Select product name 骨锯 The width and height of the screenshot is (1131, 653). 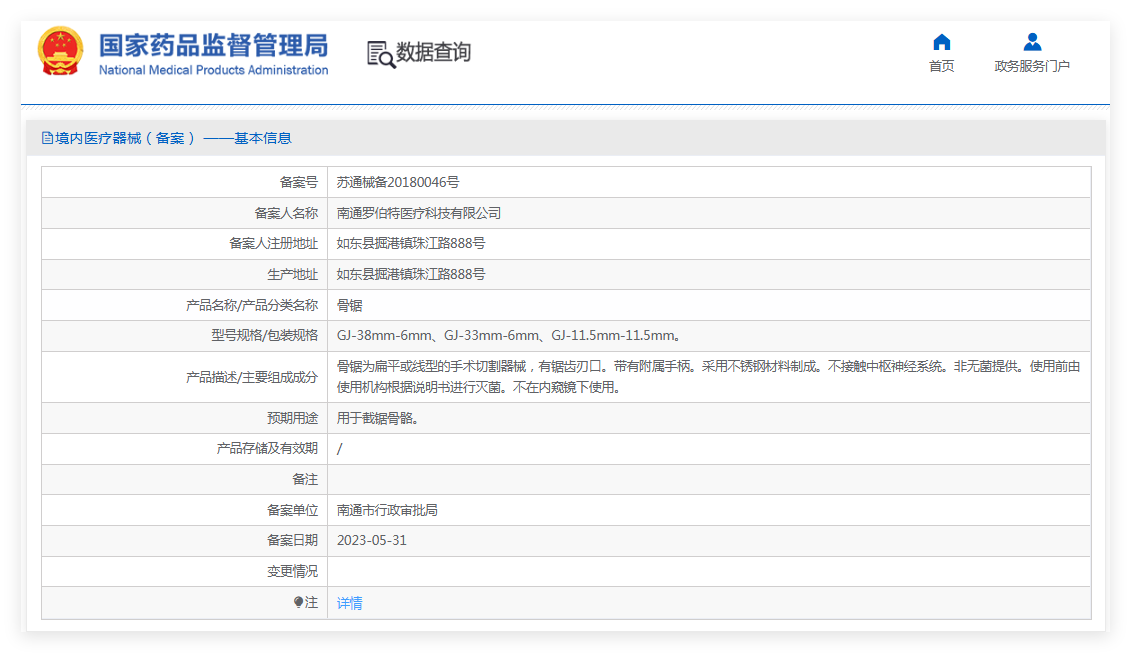click(x=349, y=306)
